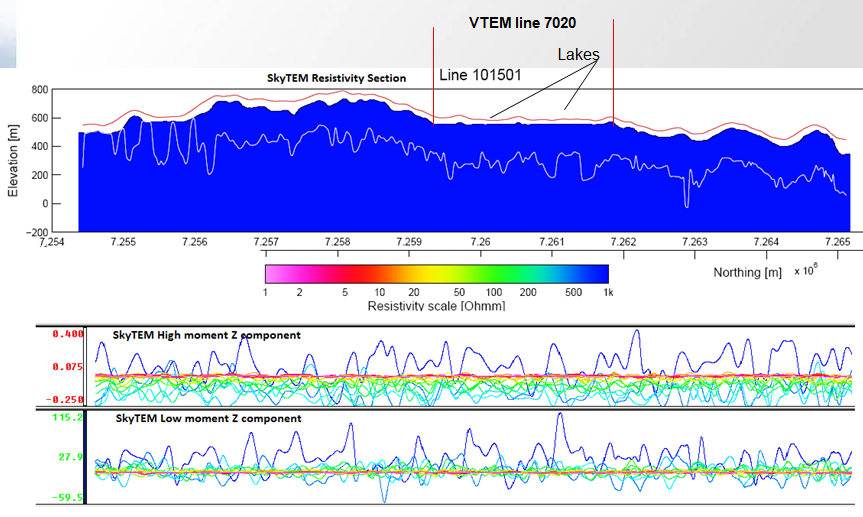Select 'SkyTEM Resistivity Section' heading
Image resolution: width=863 pixels, height=517 pixels.
tap(336, 78)
